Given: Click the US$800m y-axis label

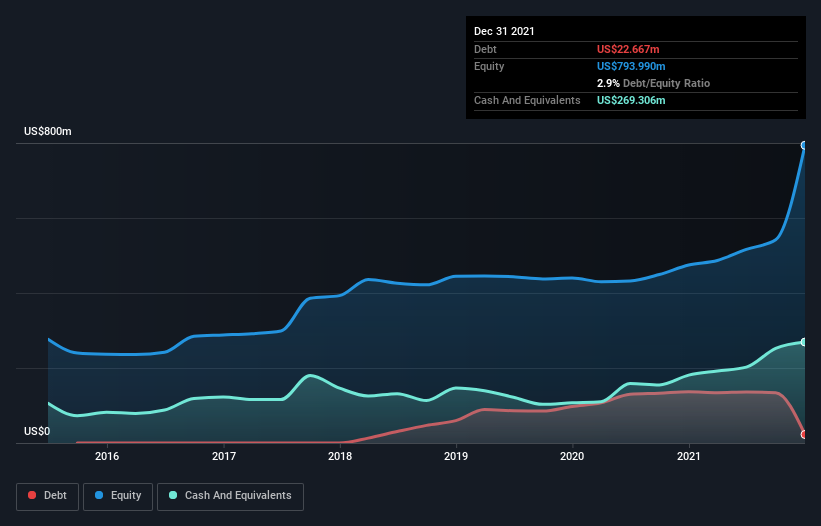Looking at the screenshot, I should tap(48, 131).
